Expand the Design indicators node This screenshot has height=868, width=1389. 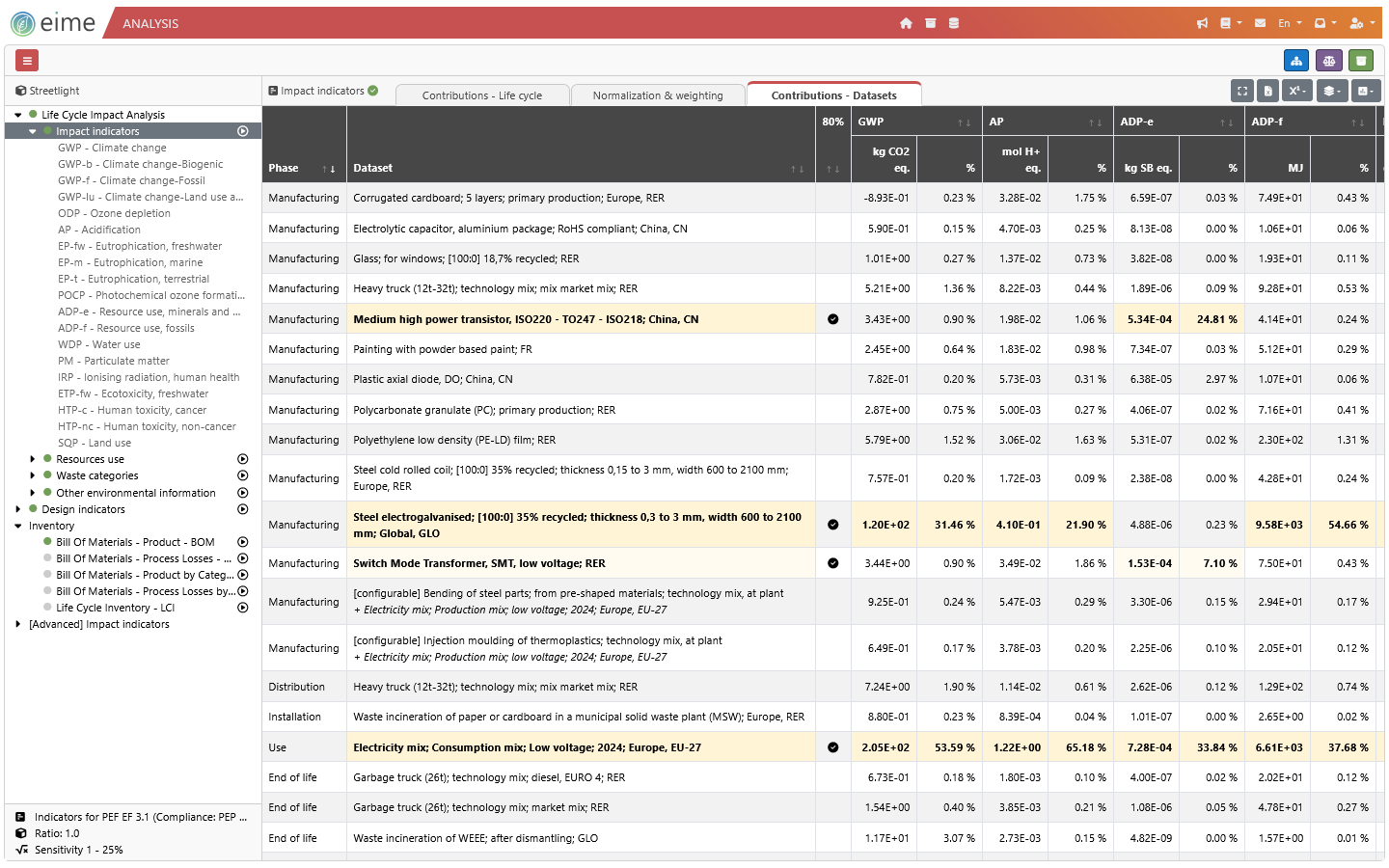(17, 509)
